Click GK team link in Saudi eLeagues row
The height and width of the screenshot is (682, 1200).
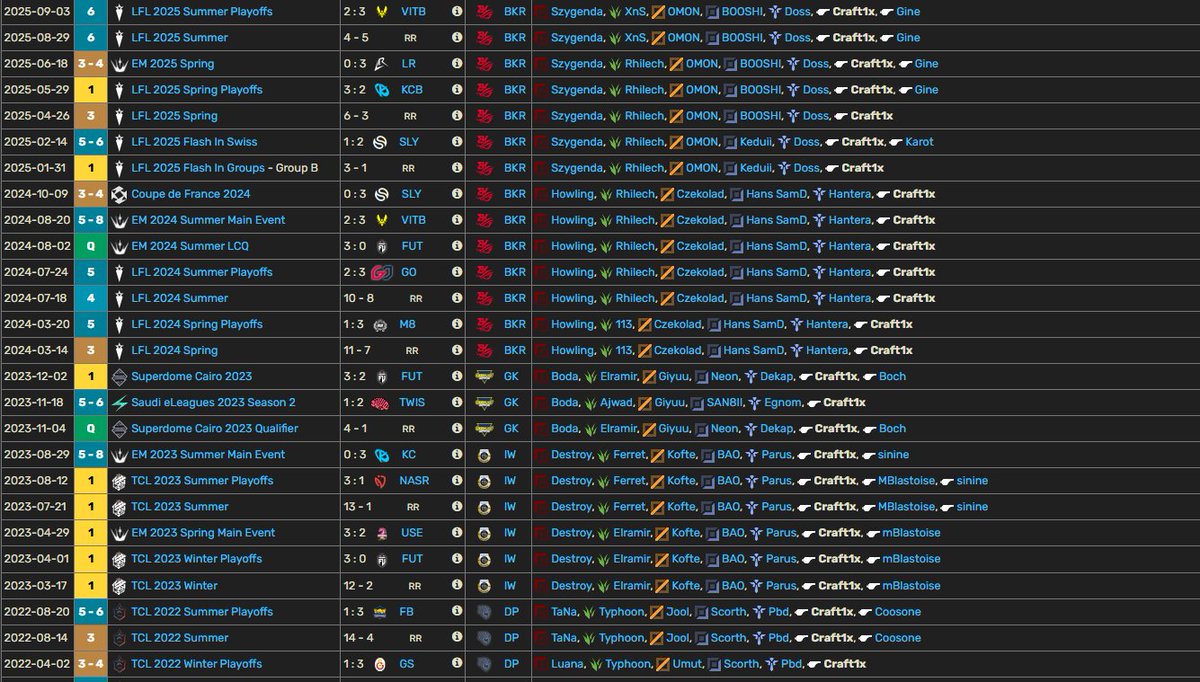click(511, 402)
